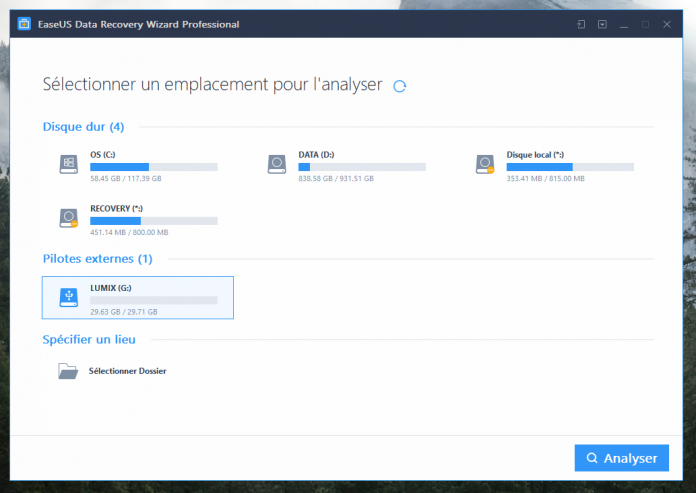696x493 pixels.
Task: Open the import scan session icon in title bar
Action: coord(581,24)
